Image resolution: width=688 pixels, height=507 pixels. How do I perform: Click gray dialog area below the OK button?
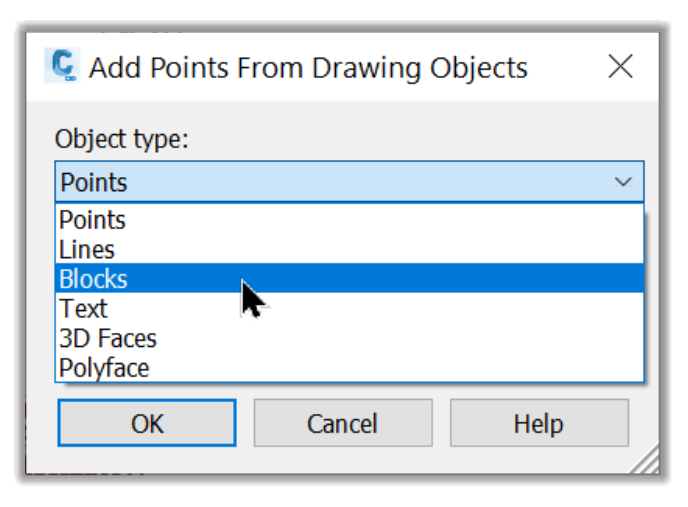[x=147, y=460]
